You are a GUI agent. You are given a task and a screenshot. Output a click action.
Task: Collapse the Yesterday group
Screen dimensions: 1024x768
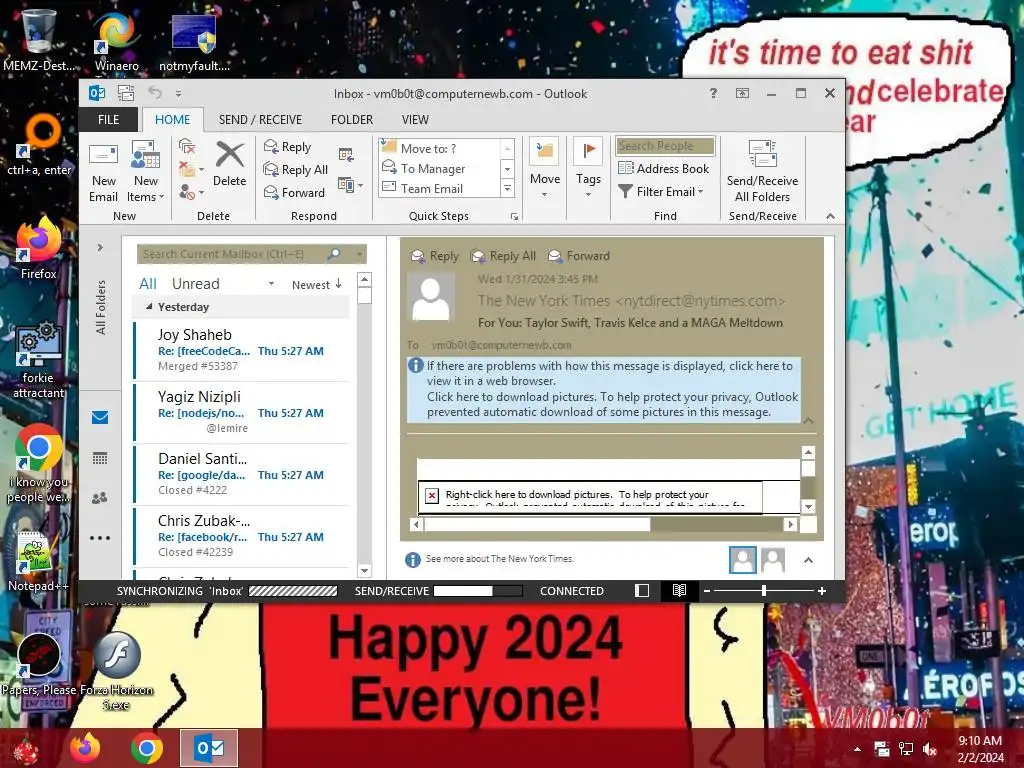[149, 306]
